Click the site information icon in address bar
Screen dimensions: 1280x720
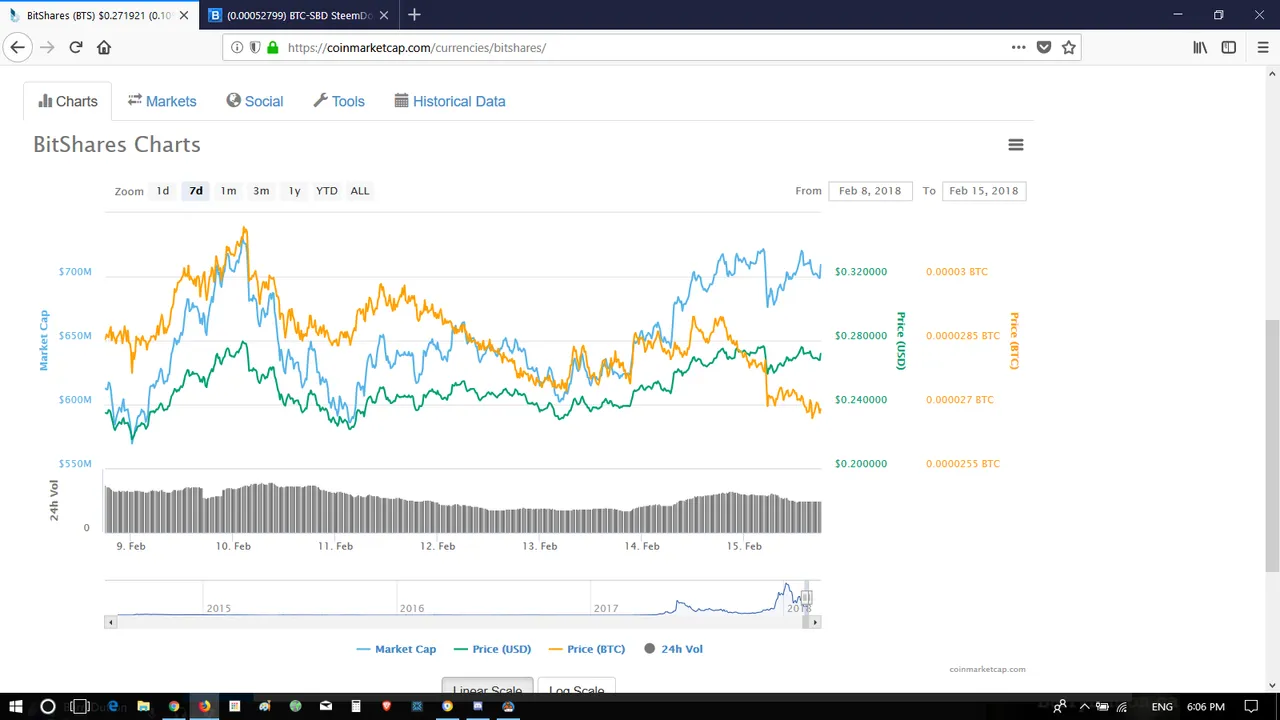237,47
